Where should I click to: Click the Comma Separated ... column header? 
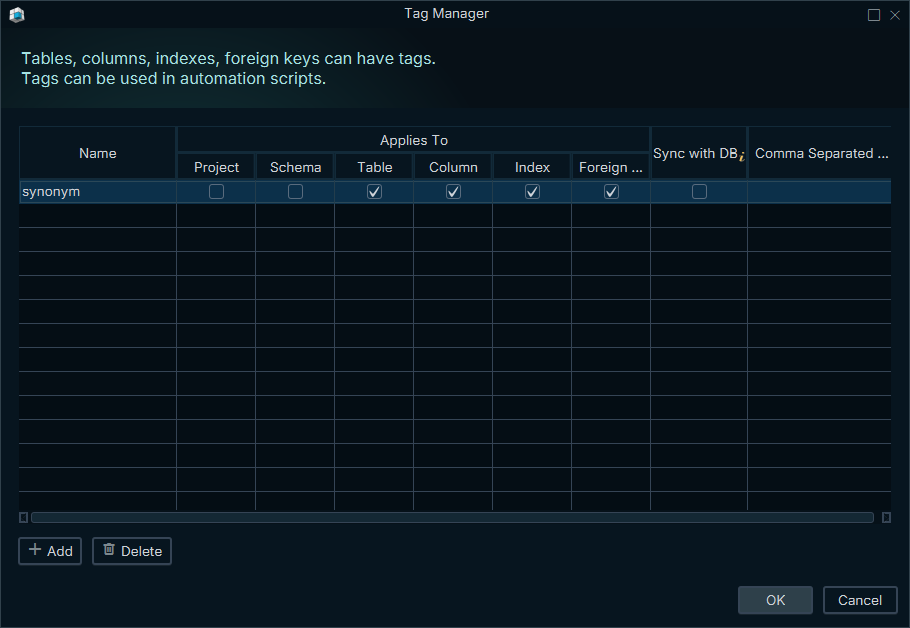click(819, 153)
